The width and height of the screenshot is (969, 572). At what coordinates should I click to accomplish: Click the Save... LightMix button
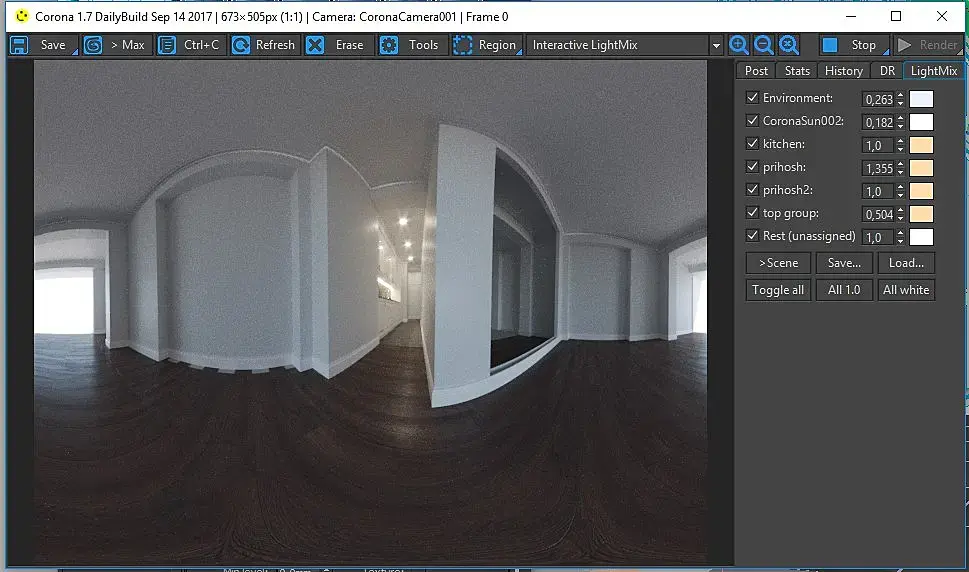pos(844,263)
